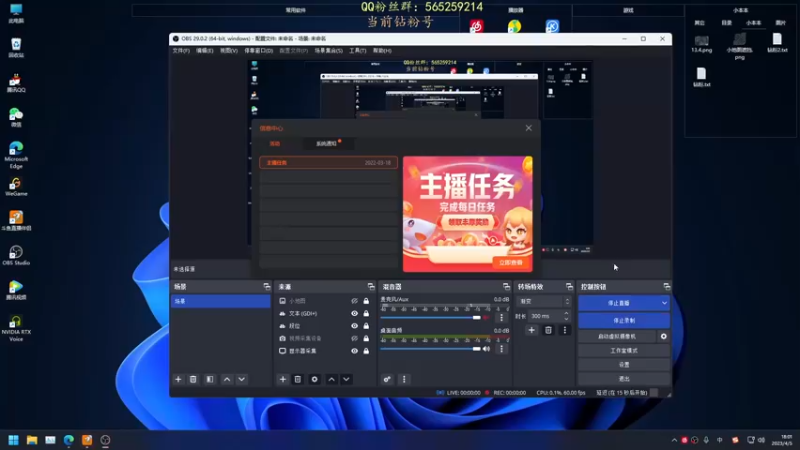Image resolution: width=800 pixels, height=450 pixels.
Task: Remove the transition with the trash icon
Action: pyautogui.click(x=548, y=330)
